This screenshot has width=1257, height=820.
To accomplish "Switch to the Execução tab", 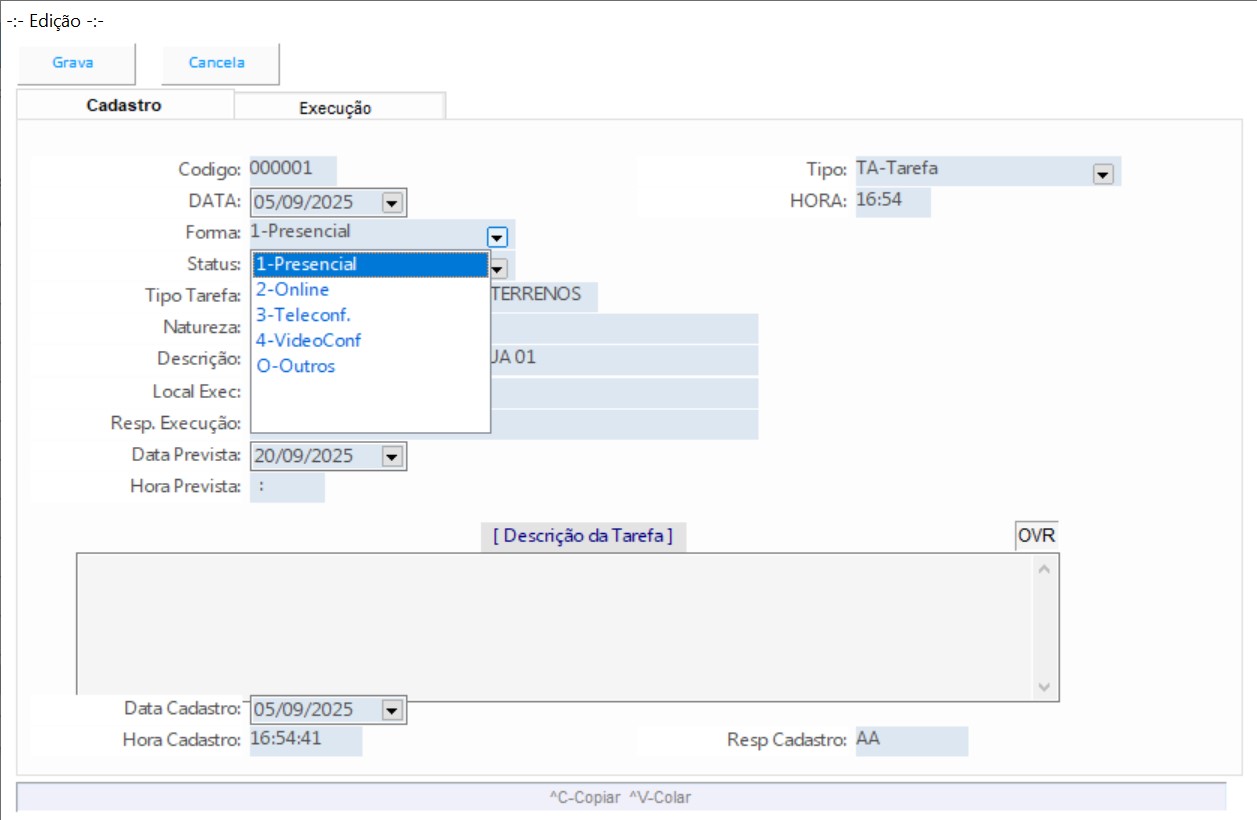I will pos(335,108).
